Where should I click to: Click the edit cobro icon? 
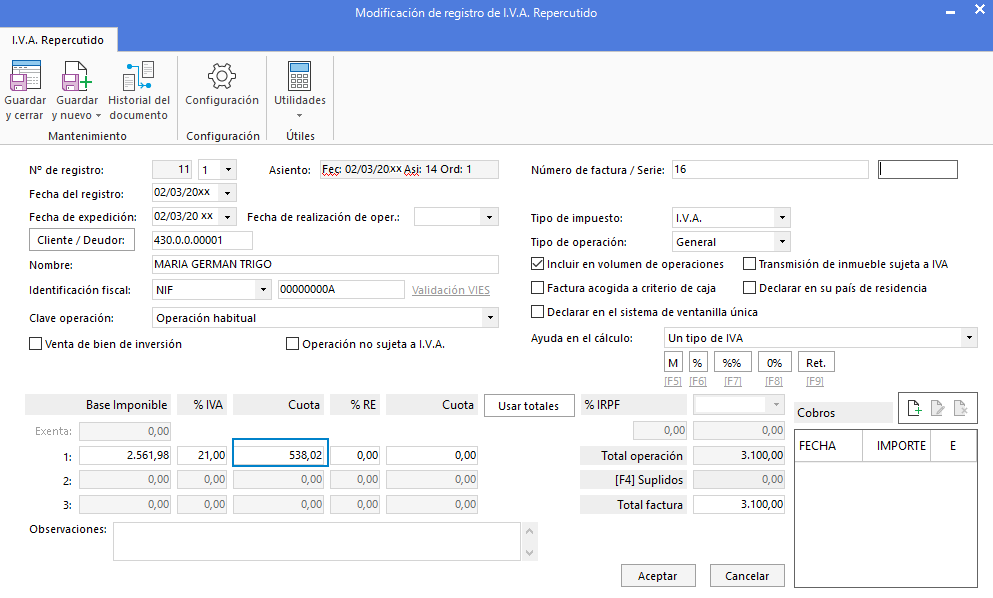coord(937,408)
